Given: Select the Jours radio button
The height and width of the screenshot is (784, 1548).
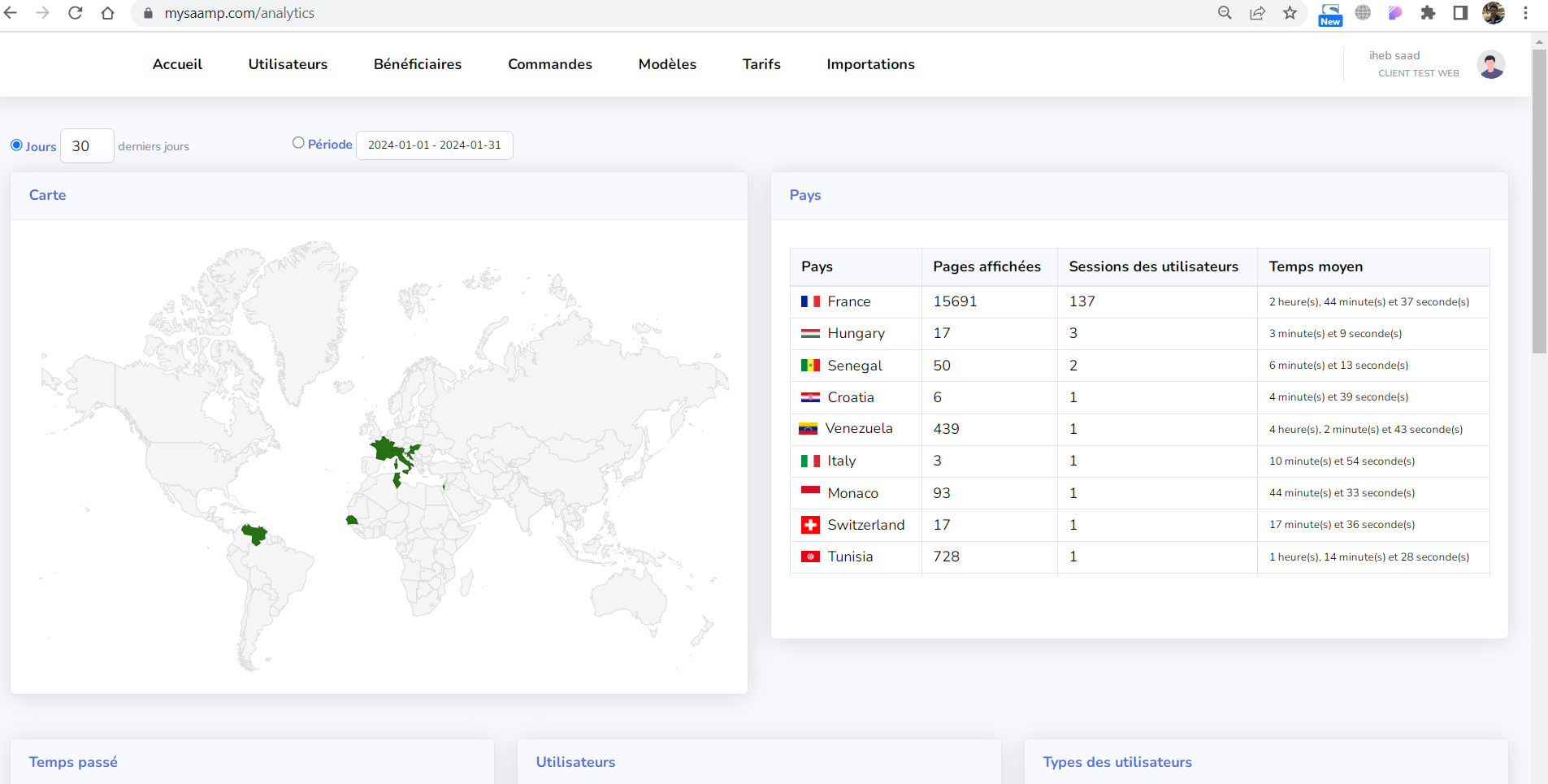Looking at the screenshot, I should (x=16, y=145).
